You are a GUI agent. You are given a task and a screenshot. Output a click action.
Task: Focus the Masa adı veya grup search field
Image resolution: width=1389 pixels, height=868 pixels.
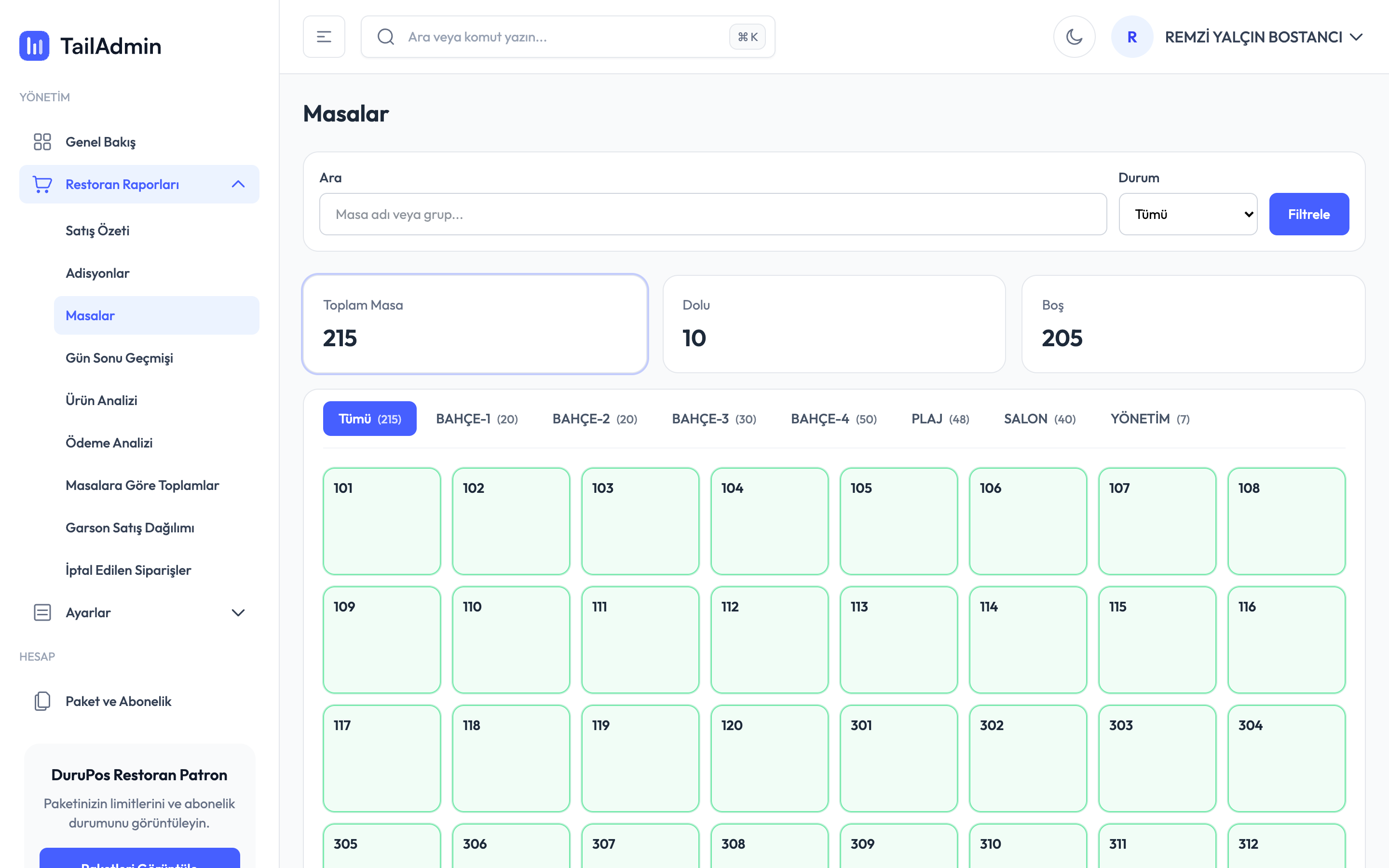tap(713, 214)
